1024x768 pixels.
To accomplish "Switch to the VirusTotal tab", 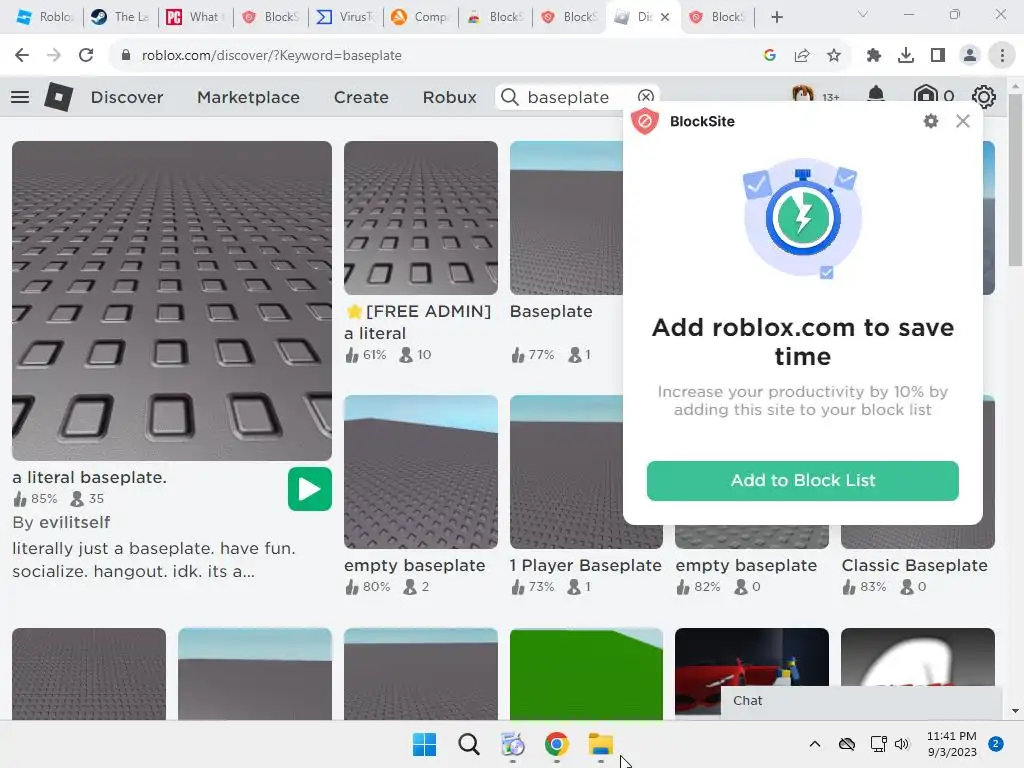I will point(344,17).
